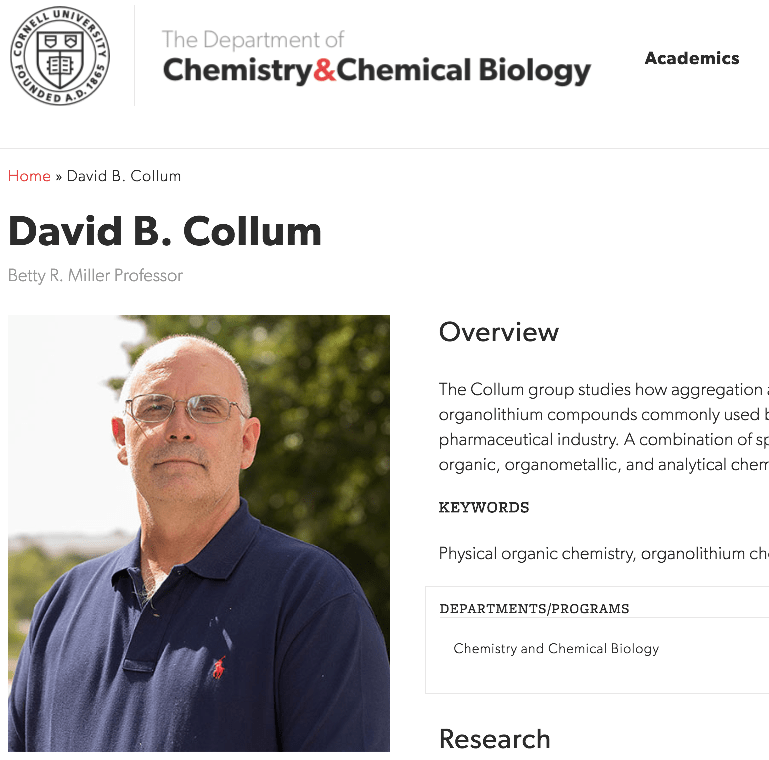The height and width of the screenshot is (760, 769).
Task: Click the large David B. Collum heading
Action: tap(165, 231)
